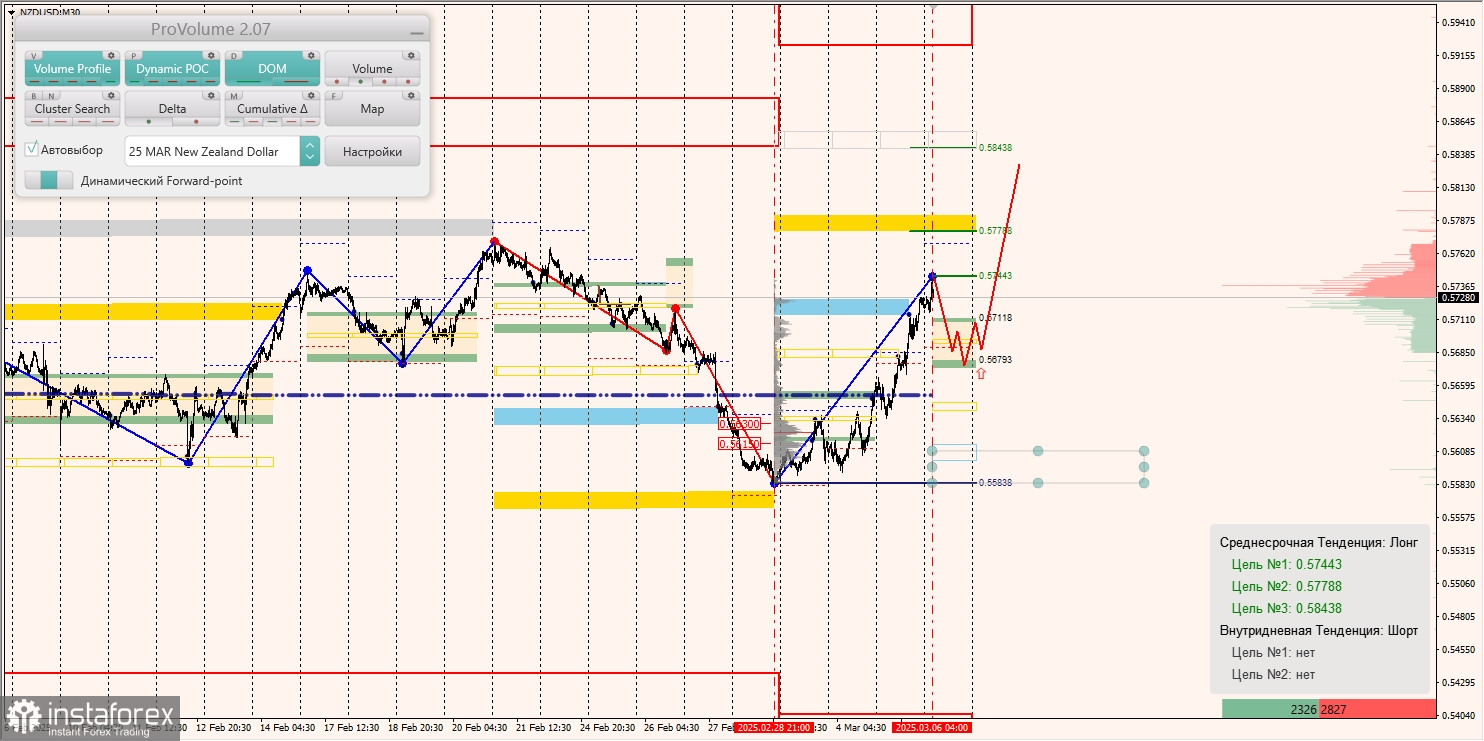1484x741 pixels.
Task: Click the current price tag 0.57280
Action: click(x=1457, y=297)
